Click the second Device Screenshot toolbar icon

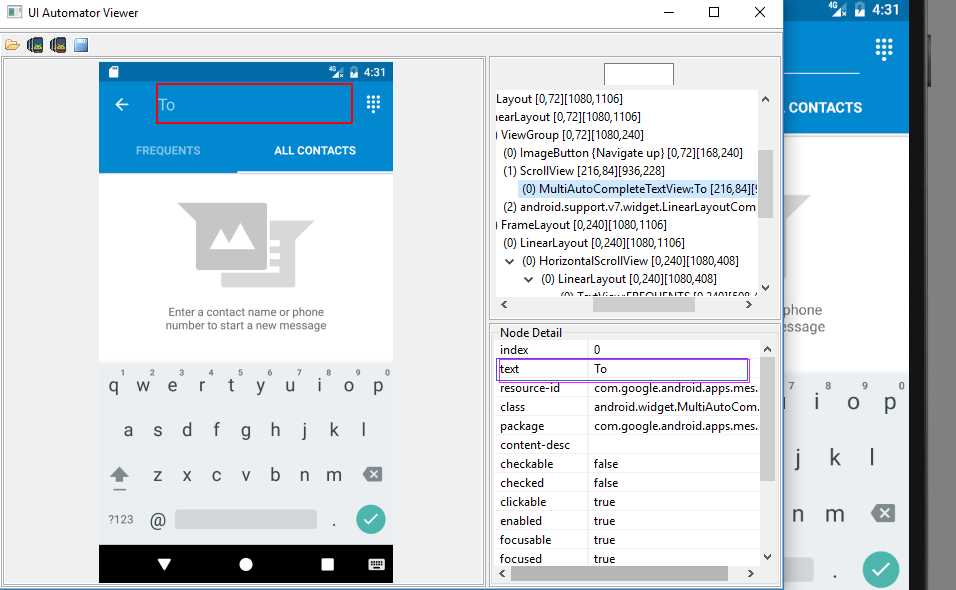coord(58,44)
